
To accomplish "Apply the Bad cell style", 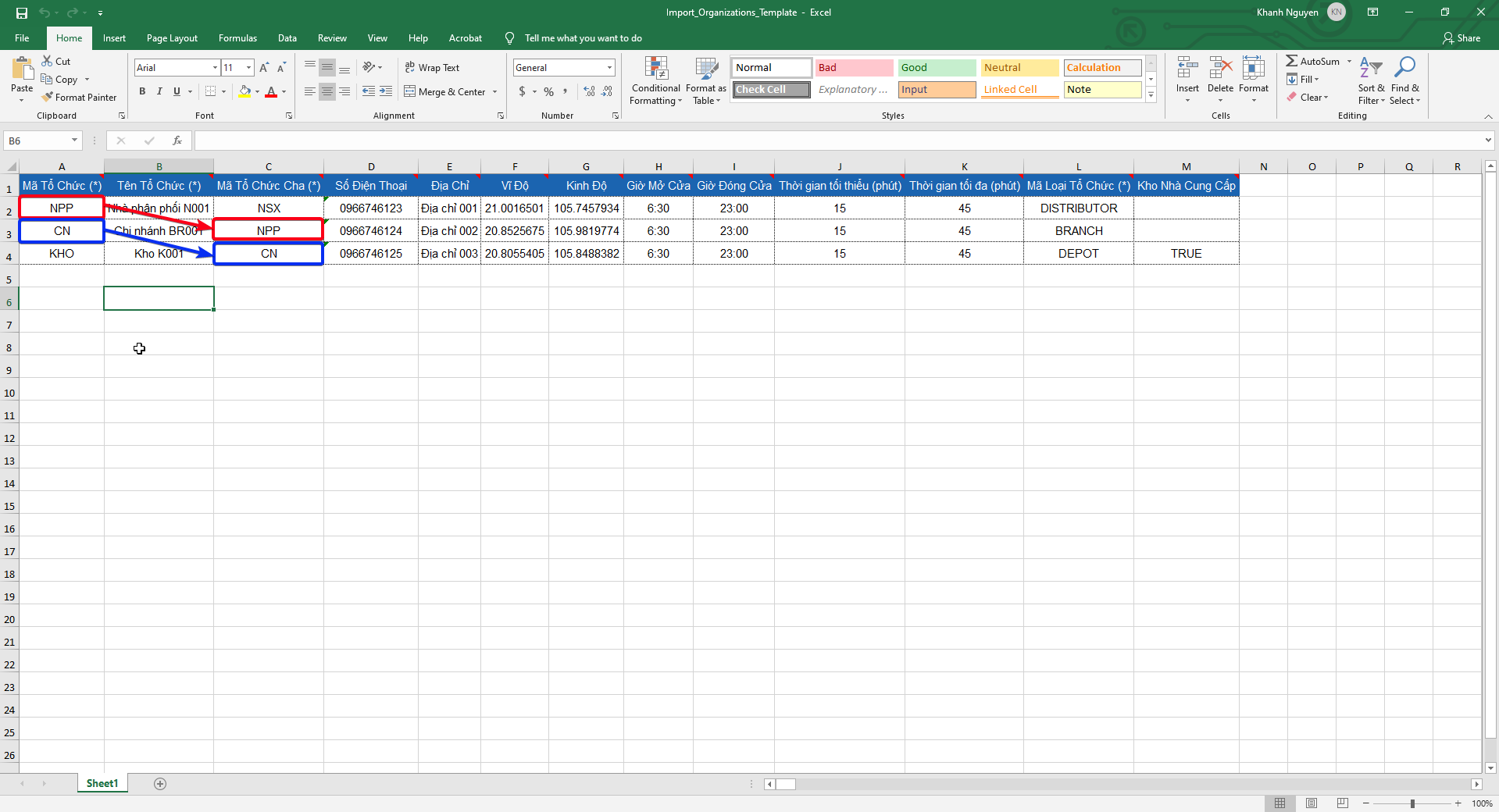I will click(854, 68).
